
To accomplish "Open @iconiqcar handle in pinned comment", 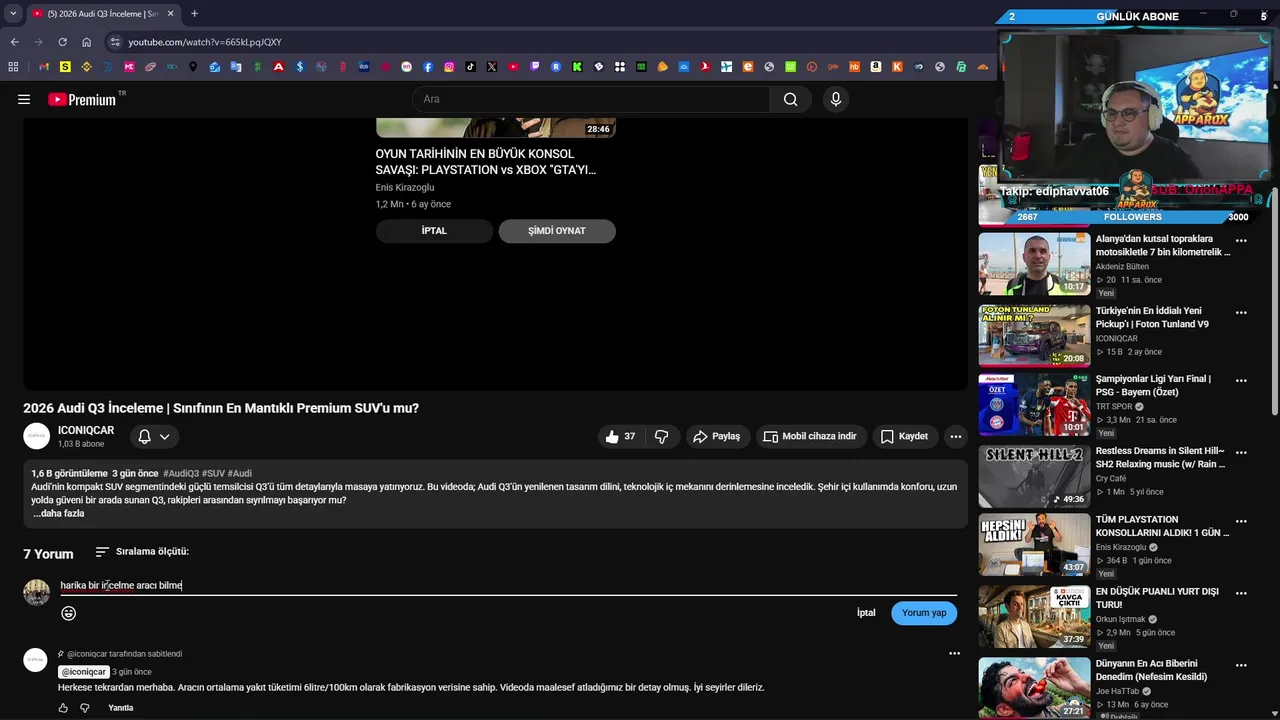I will tap(84, 672).
